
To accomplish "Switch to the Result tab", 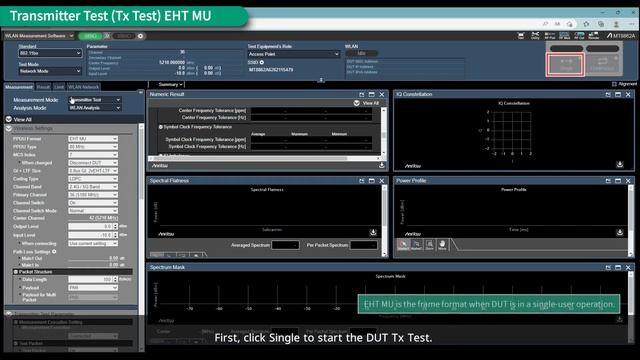I will [x=43, y=87].
